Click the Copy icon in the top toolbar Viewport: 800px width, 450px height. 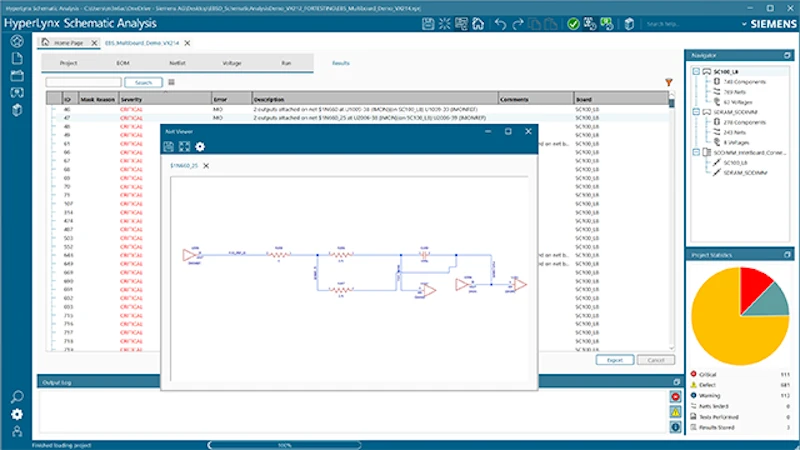pyautogui.click(x=535, y=24)
